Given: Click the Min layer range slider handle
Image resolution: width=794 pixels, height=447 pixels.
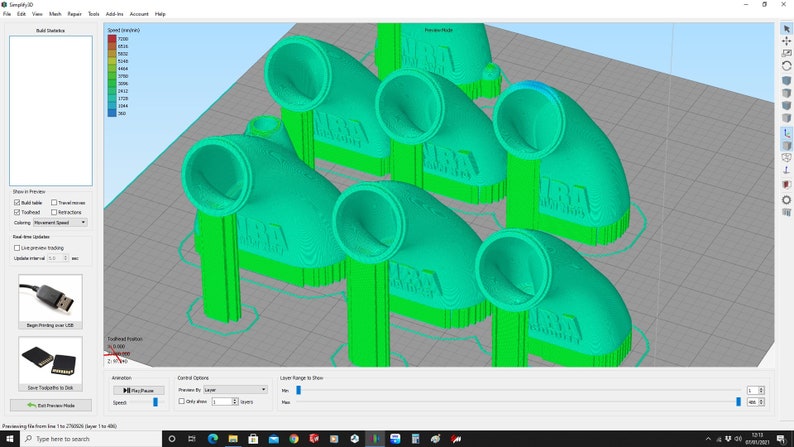Looking at the screenshot, I should (x=298, y=390).
